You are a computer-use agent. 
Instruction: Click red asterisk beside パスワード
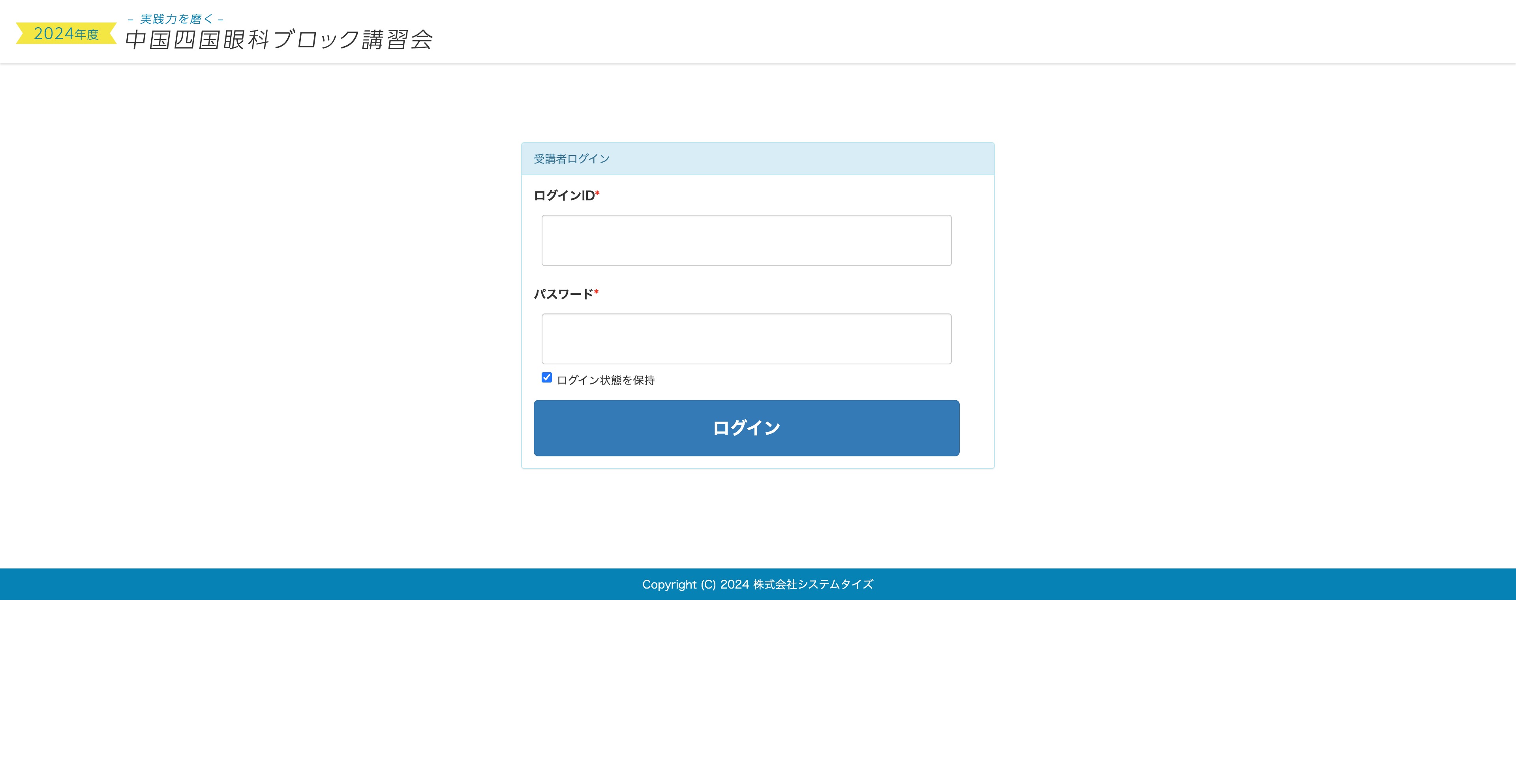click(x=596, y=291)
